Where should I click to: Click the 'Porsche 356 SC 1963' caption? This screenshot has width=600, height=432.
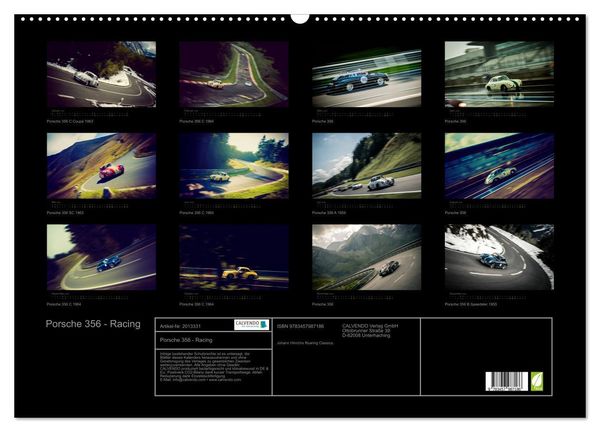point(65,213)
